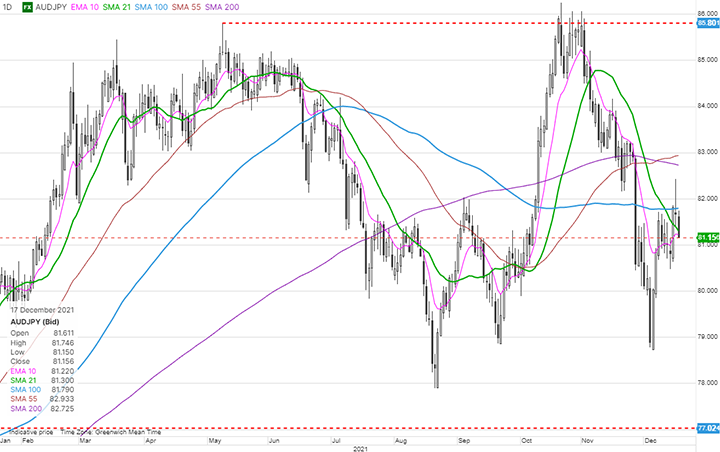Click the 83.000 price axis label
Image resolution: width=720 pixels, height=452 pixels.
coord(707,152)
